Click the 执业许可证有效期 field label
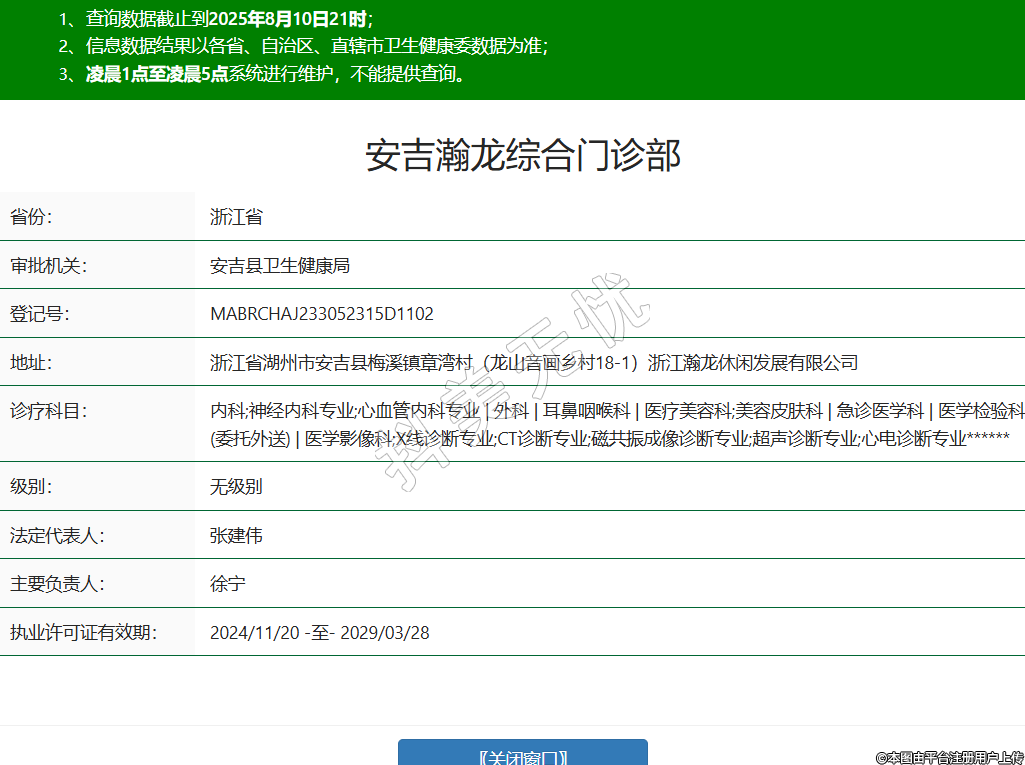Image resolution: width=1025 pixels, height=765 pixels. [84, 632]
